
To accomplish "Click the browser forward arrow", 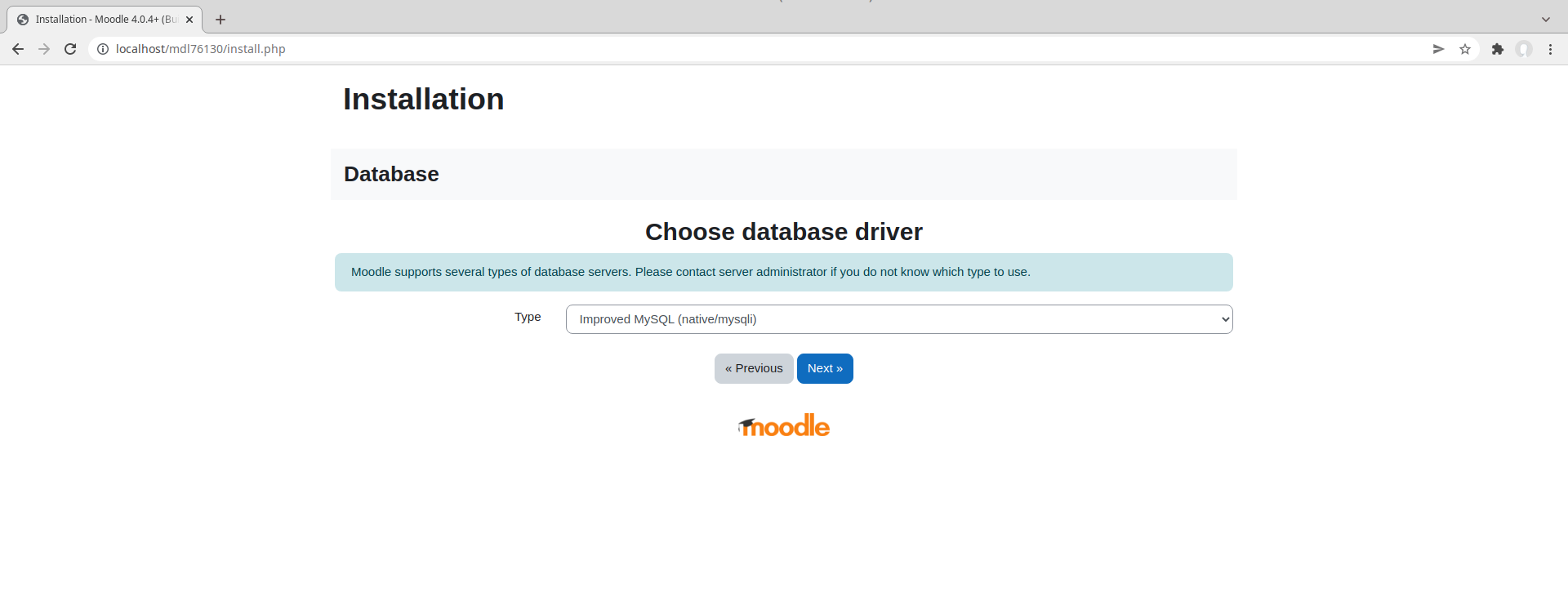I will pos(44,49).
